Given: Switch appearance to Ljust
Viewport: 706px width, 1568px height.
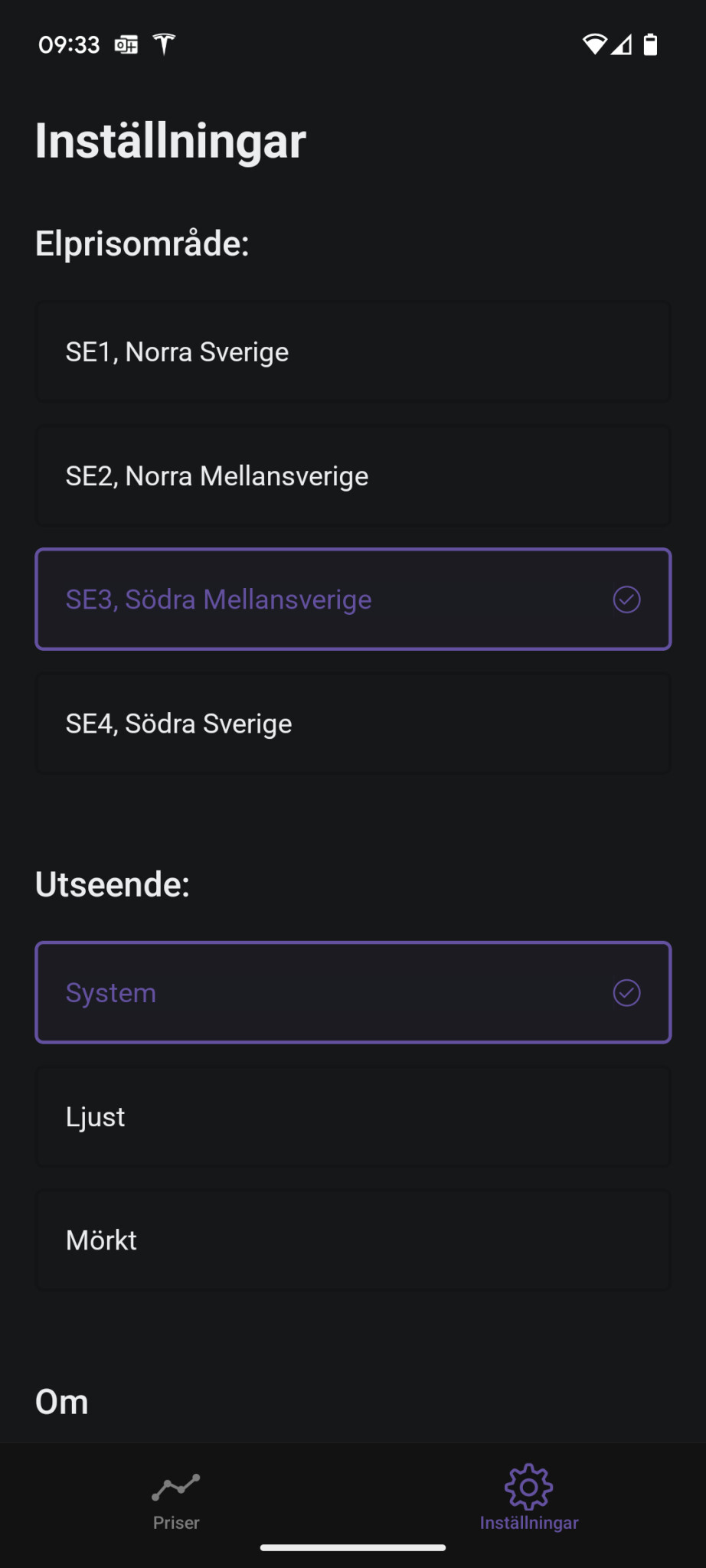Looking at the screenshot, I should coord(352,1117).
